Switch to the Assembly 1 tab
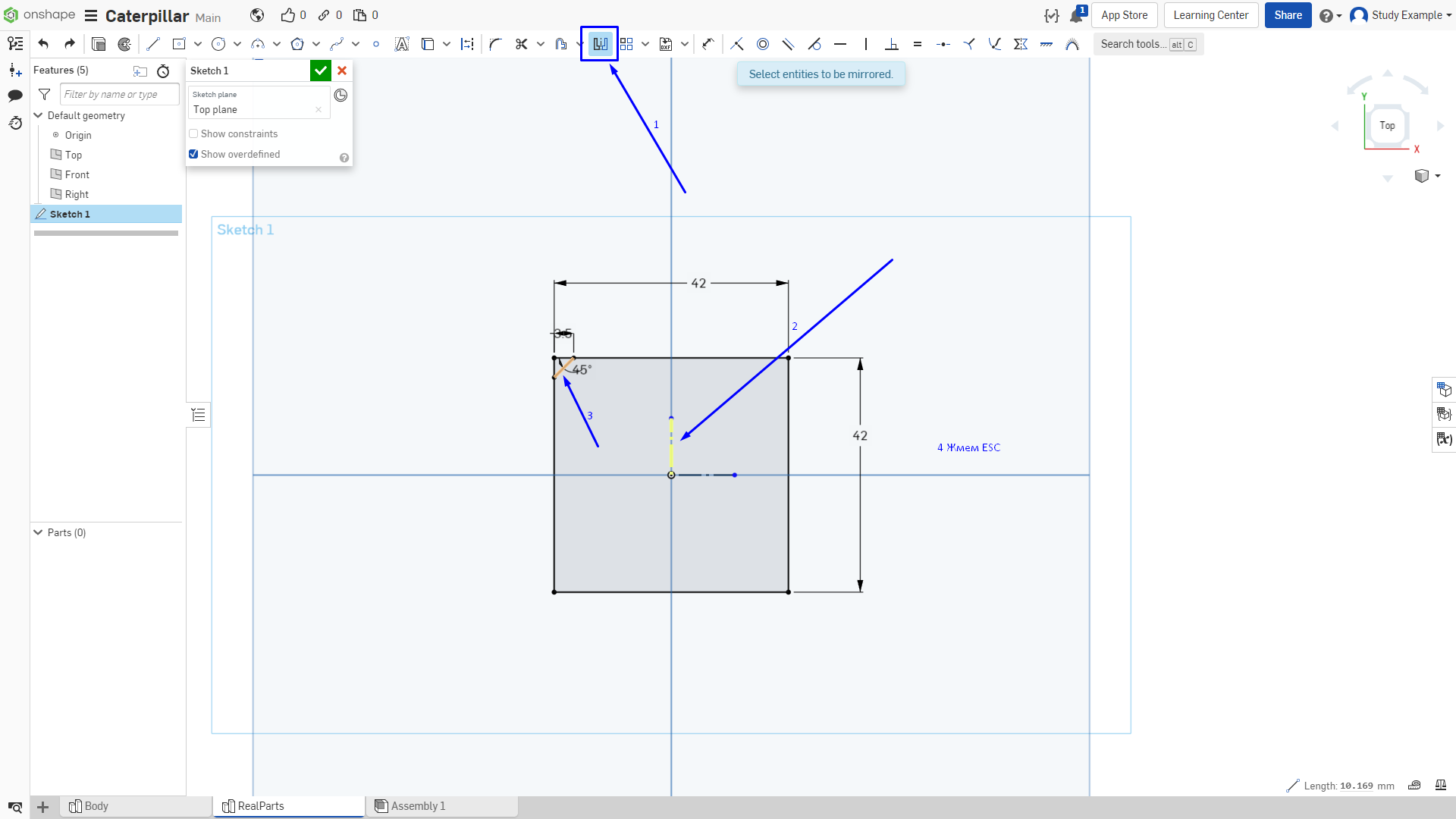 pos(443,806)
